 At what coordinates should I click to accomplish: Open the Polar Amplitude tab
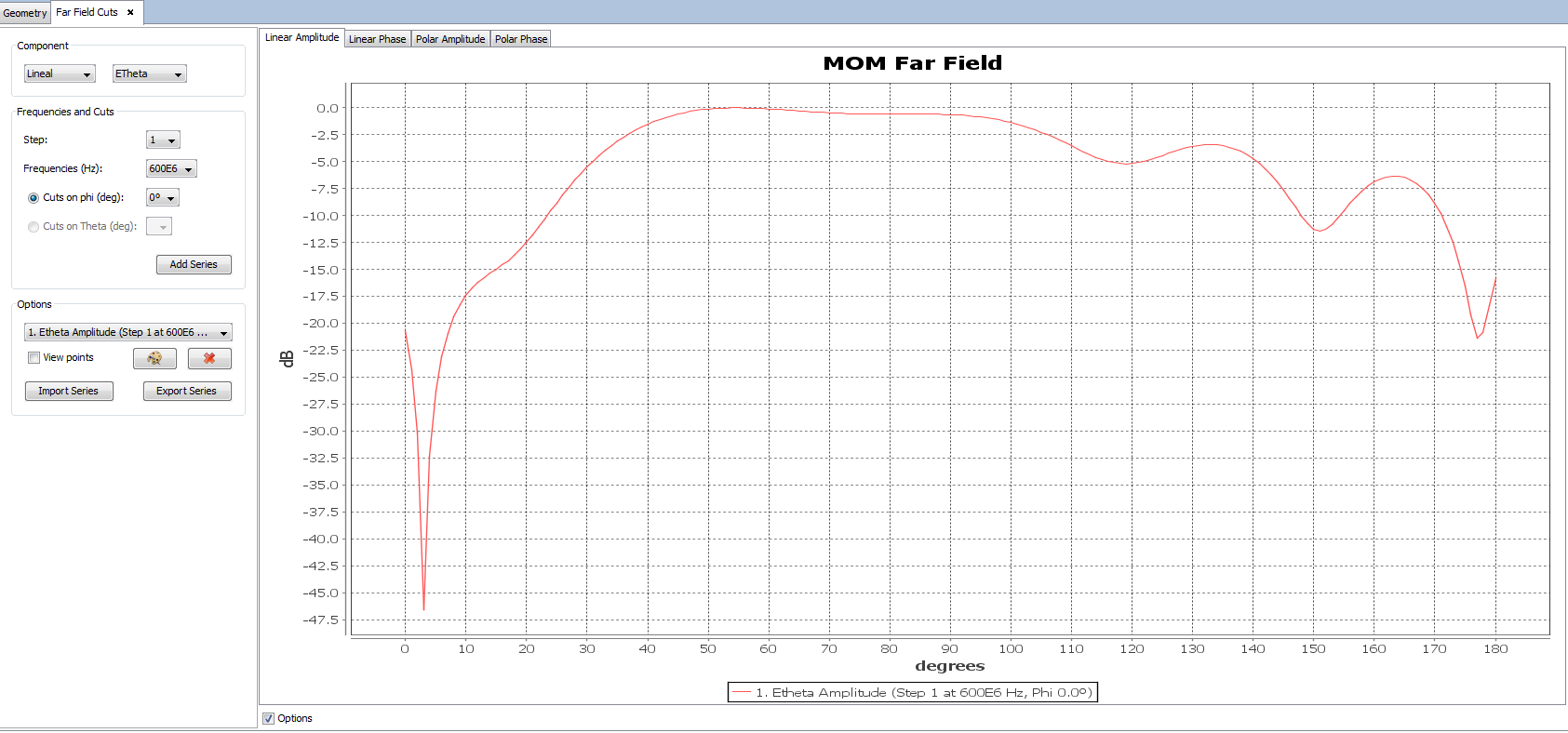pyautogui.click(x=450, y=39)
